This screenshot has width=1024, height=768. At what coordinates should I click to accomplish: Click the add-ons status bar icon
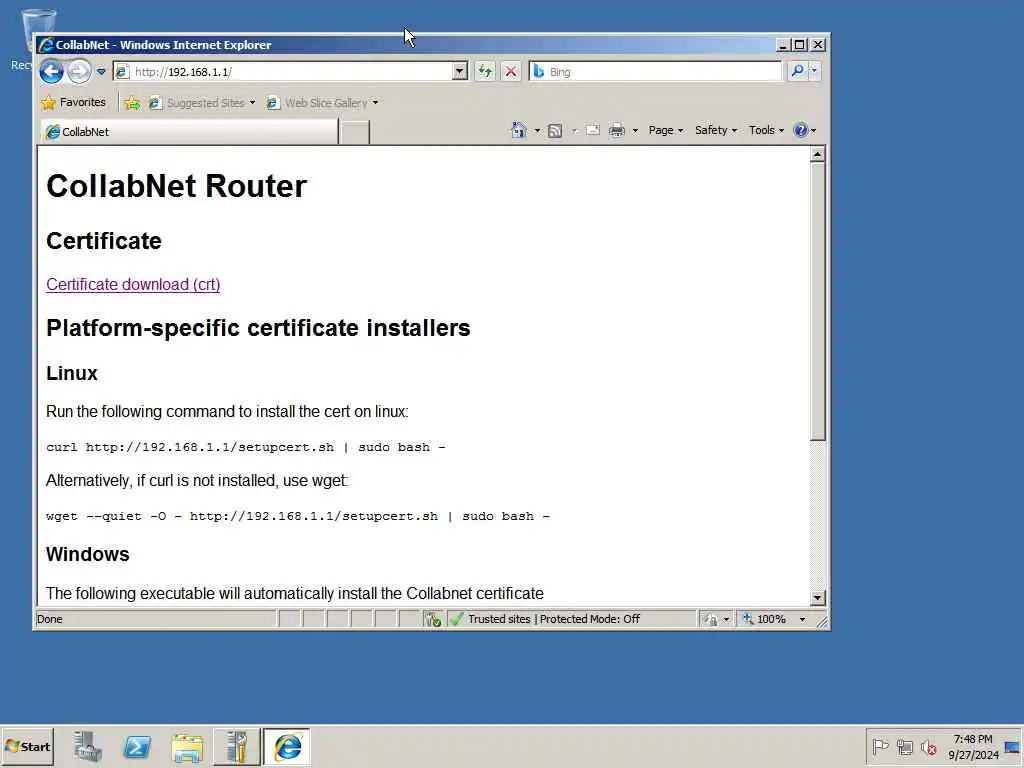432,619
